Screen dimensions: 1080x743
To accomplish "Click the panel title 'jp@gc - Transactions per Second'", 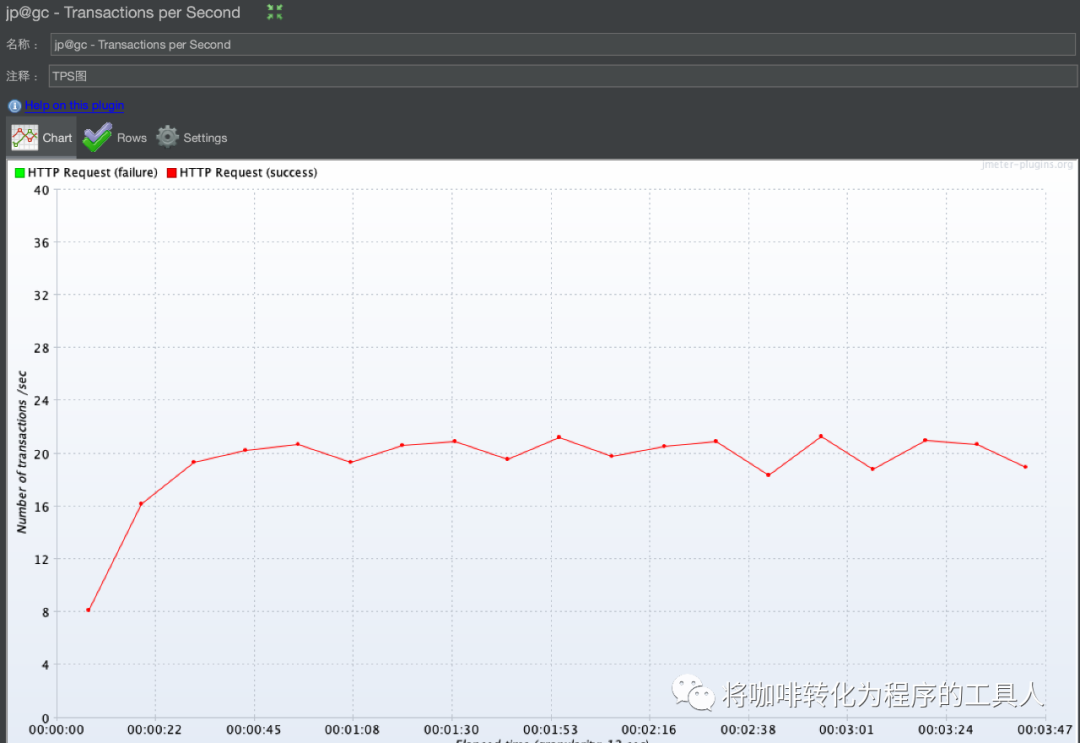I will click(123, 12).
